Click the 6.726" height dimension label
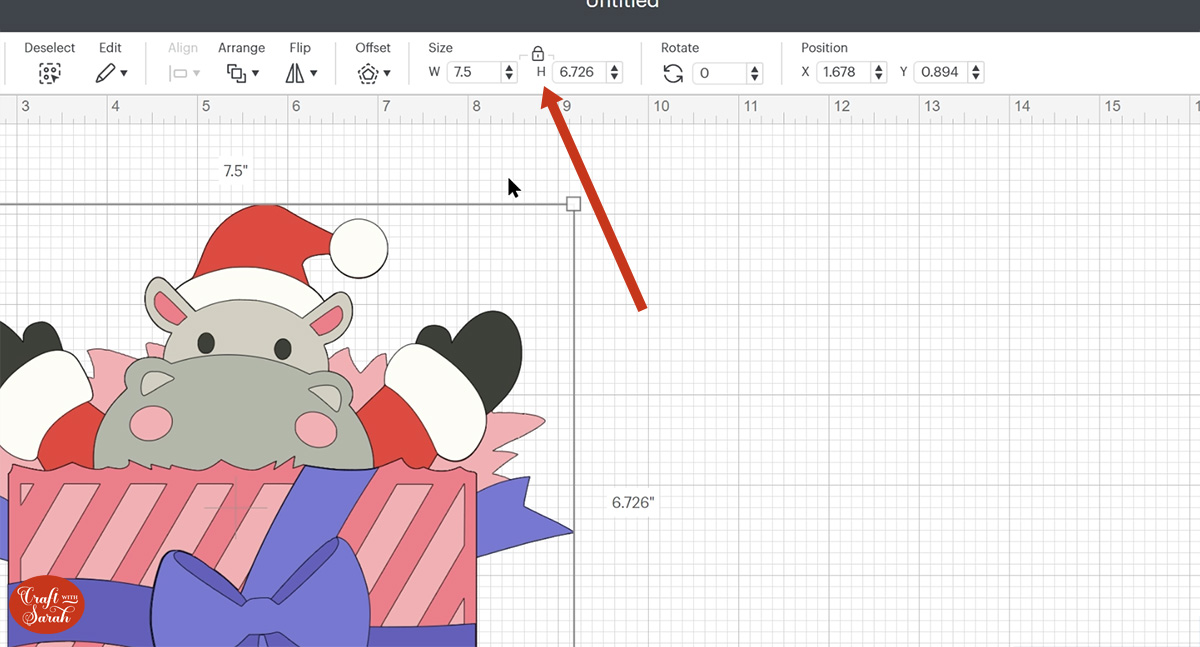This screenshot has height=647, width=1200. click(632, 502)
